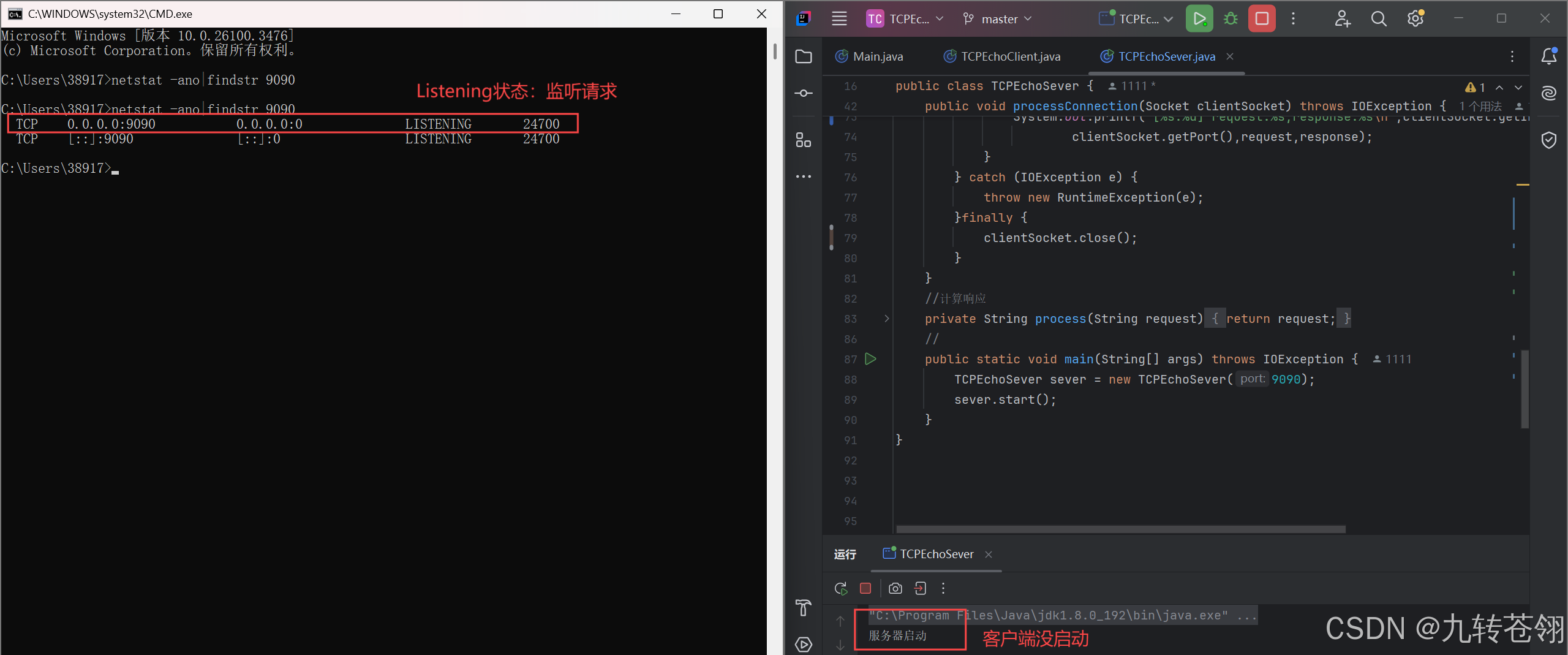Screen dimensions: 1568x655
Task: Click the up arrow in the console gutter
Action: 840,621
